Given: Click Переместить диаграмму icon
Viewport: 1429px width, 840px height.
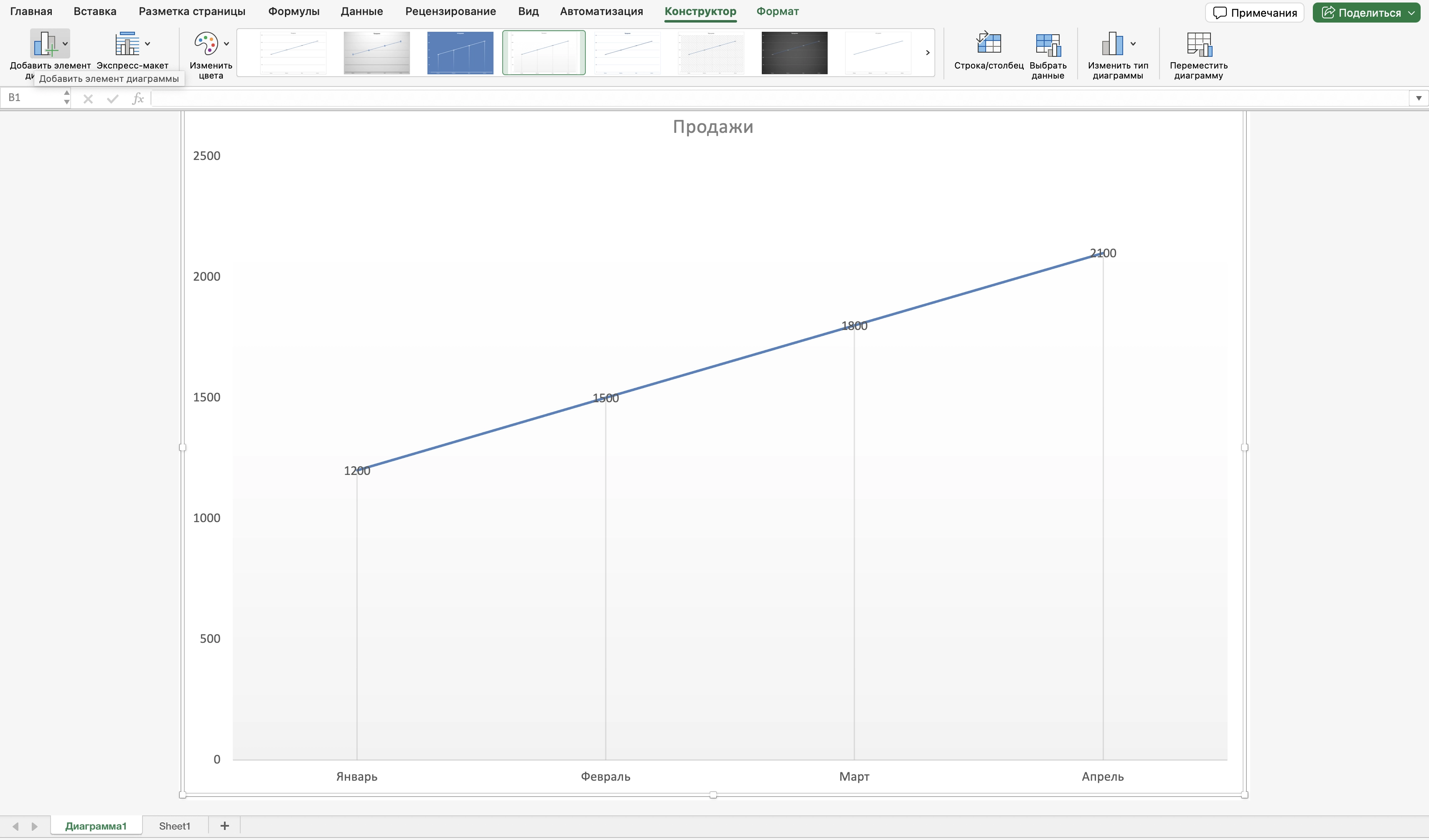Looking at the screenshot, I should pos(1198,43).
